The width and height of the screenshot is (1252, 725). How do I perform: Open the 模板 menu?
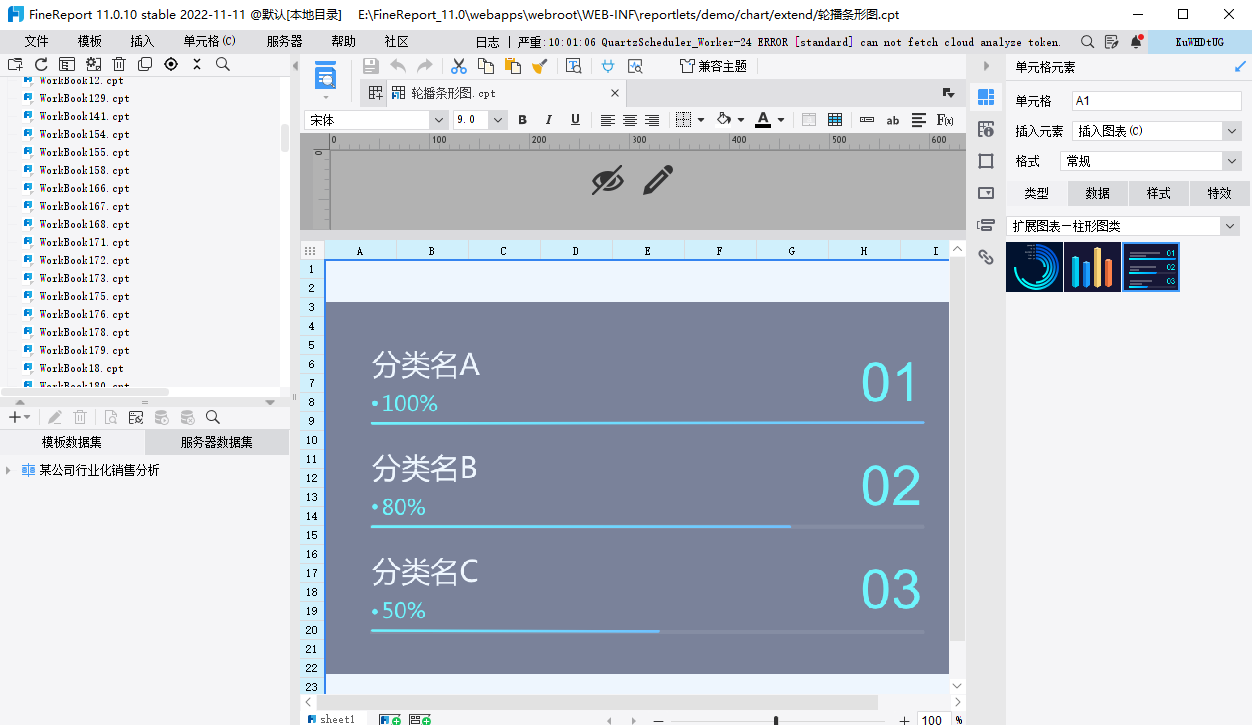point(90,41)
